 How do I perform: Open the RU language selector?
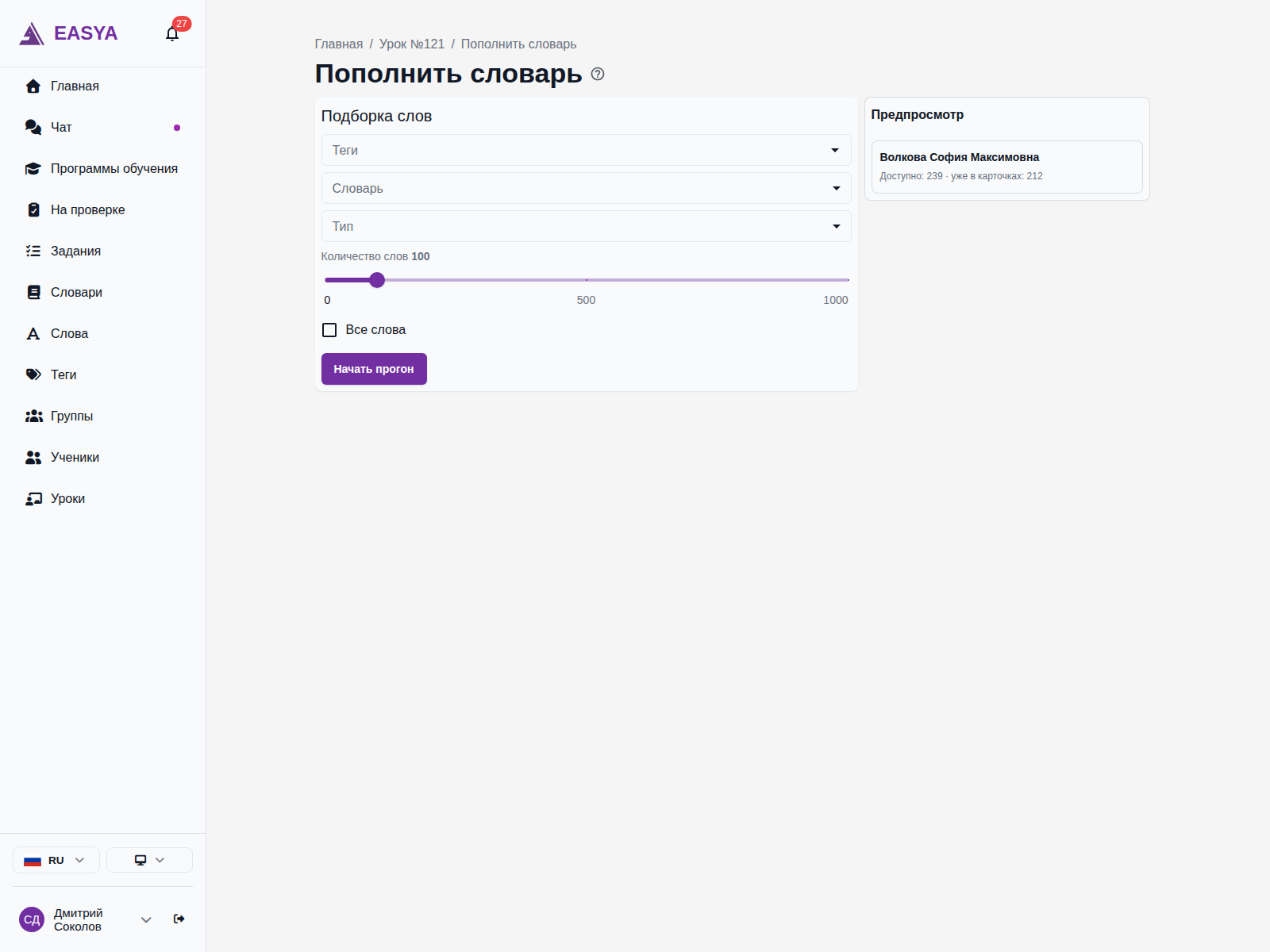click(56, 860)
